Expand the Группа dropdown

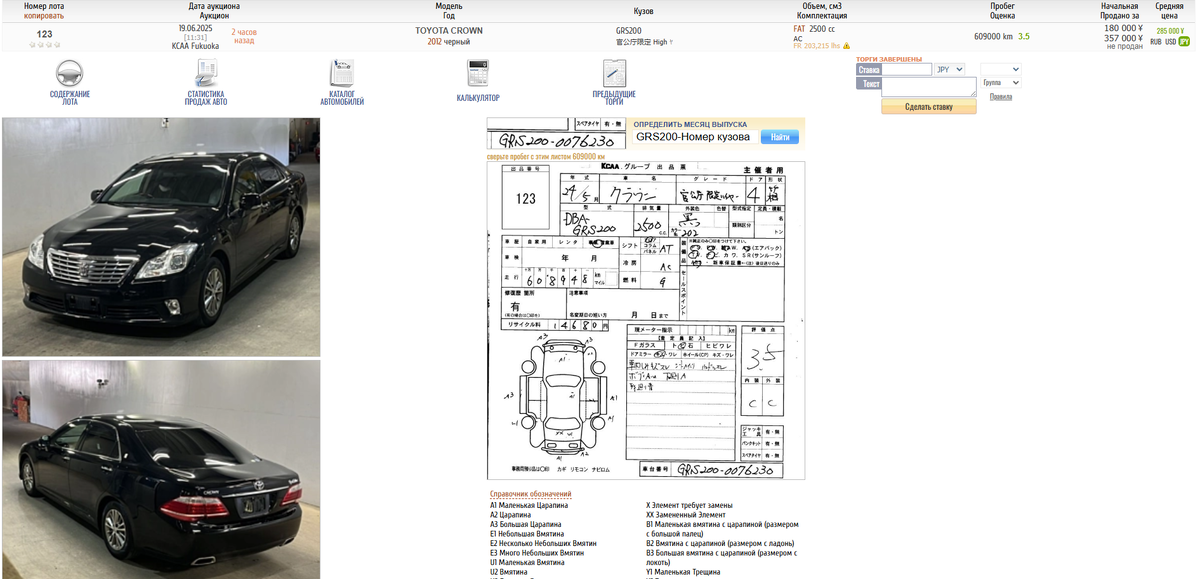point(1000,83)
